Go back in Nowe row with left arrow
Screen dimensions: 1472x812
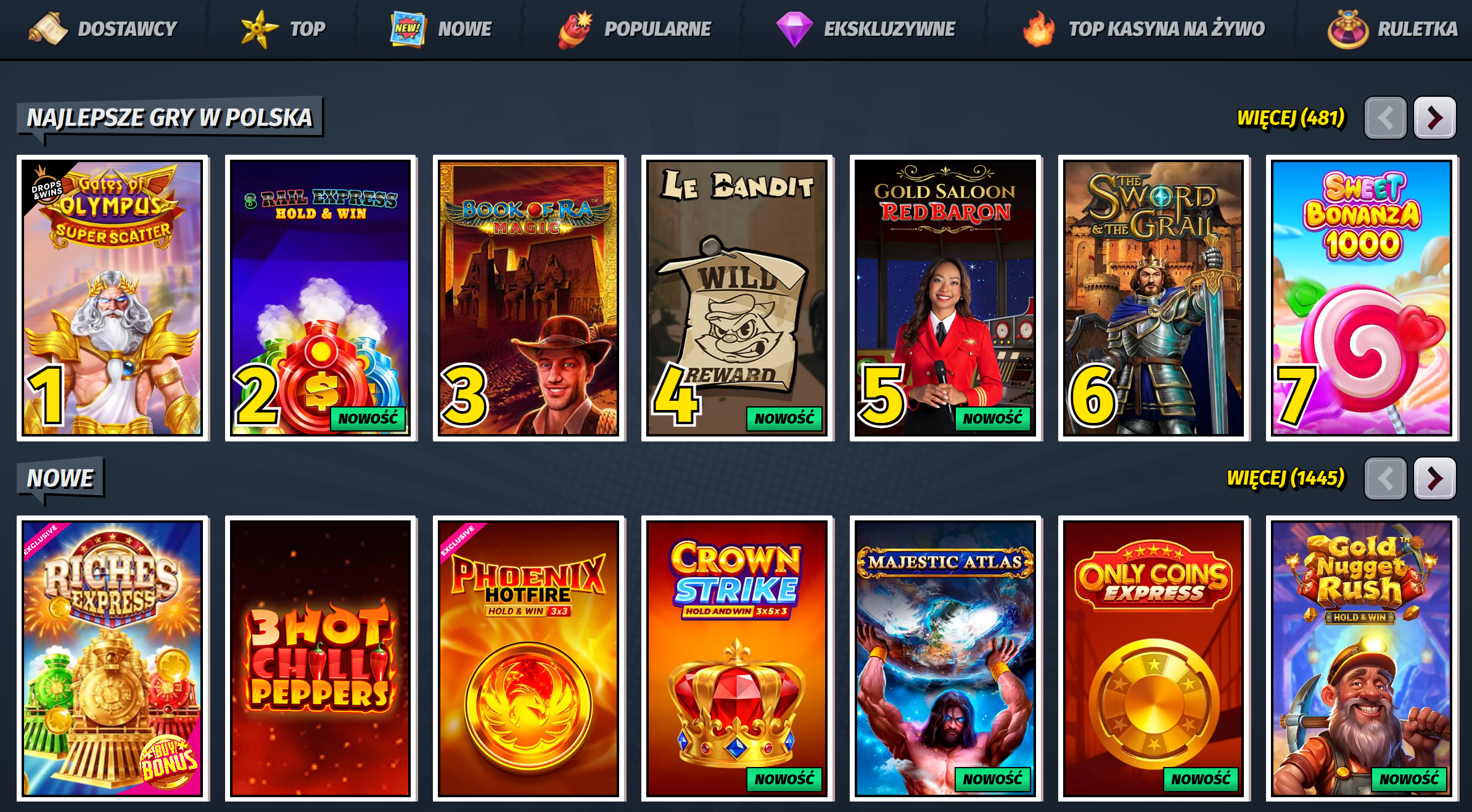1385,478
